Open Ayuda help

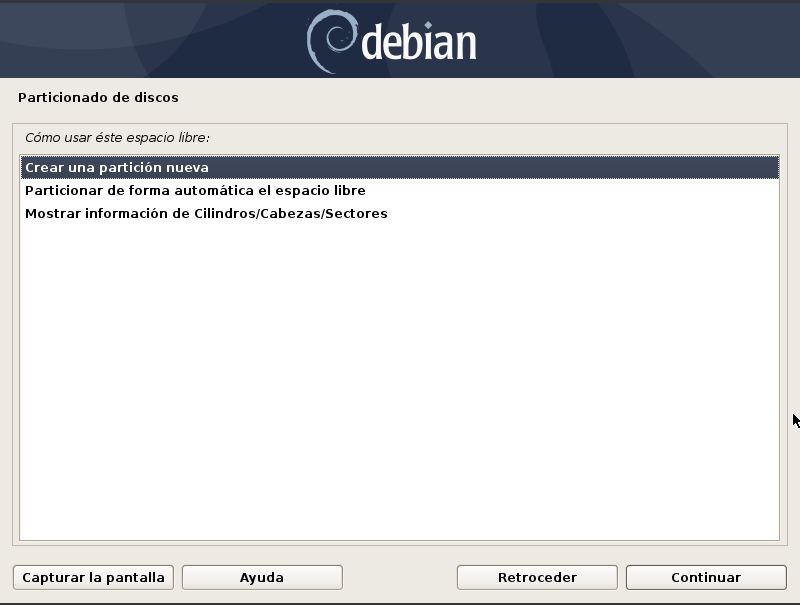coord(262,577)
